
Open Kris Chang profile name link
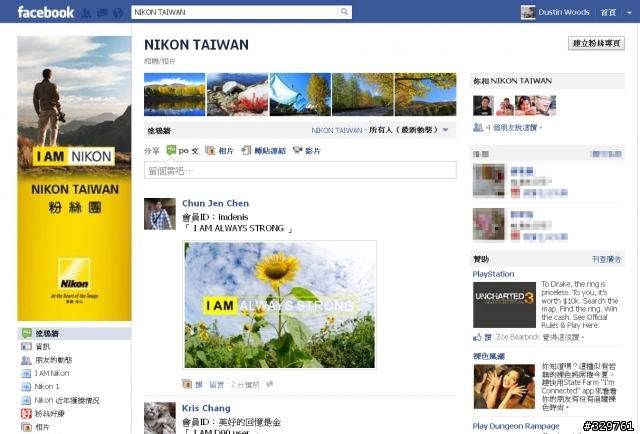(x=206, y=408)
